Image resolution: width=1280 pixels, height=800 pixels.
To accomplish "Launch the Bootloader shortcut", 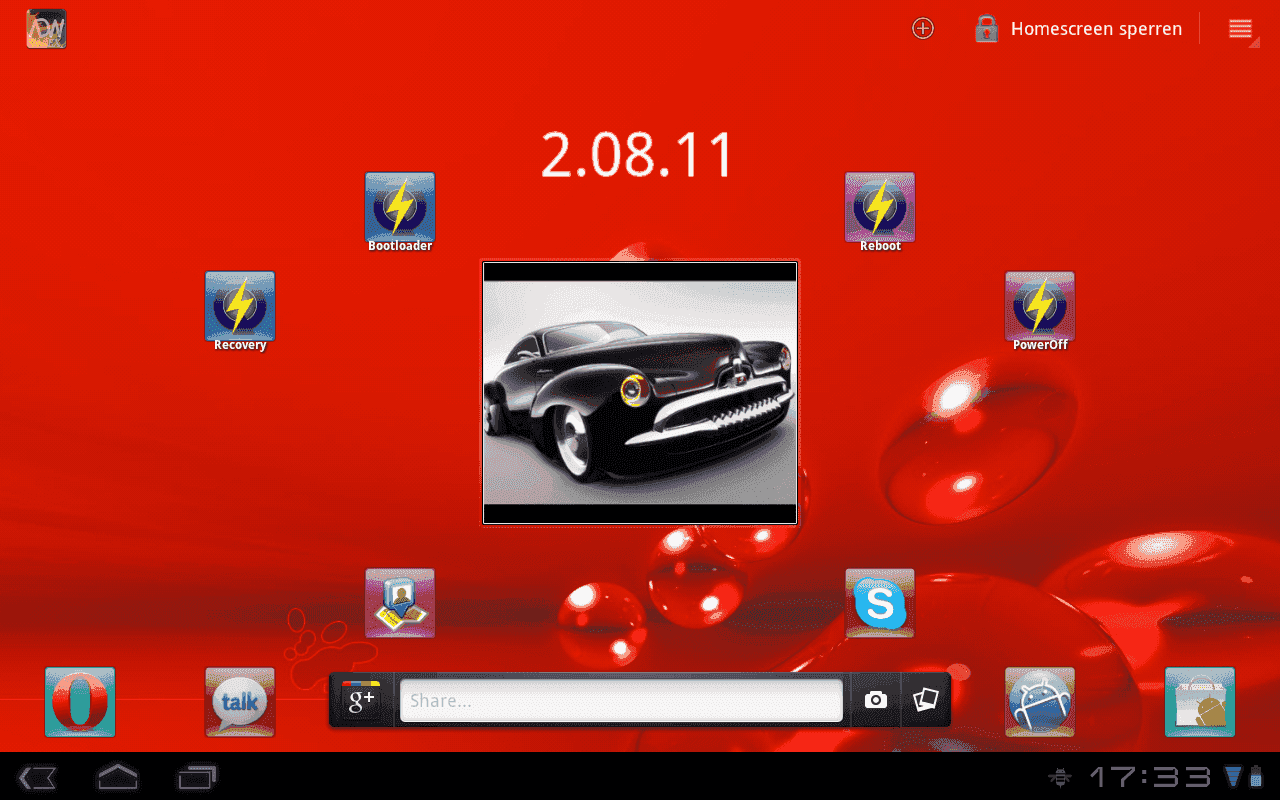I will pos(400,207).
